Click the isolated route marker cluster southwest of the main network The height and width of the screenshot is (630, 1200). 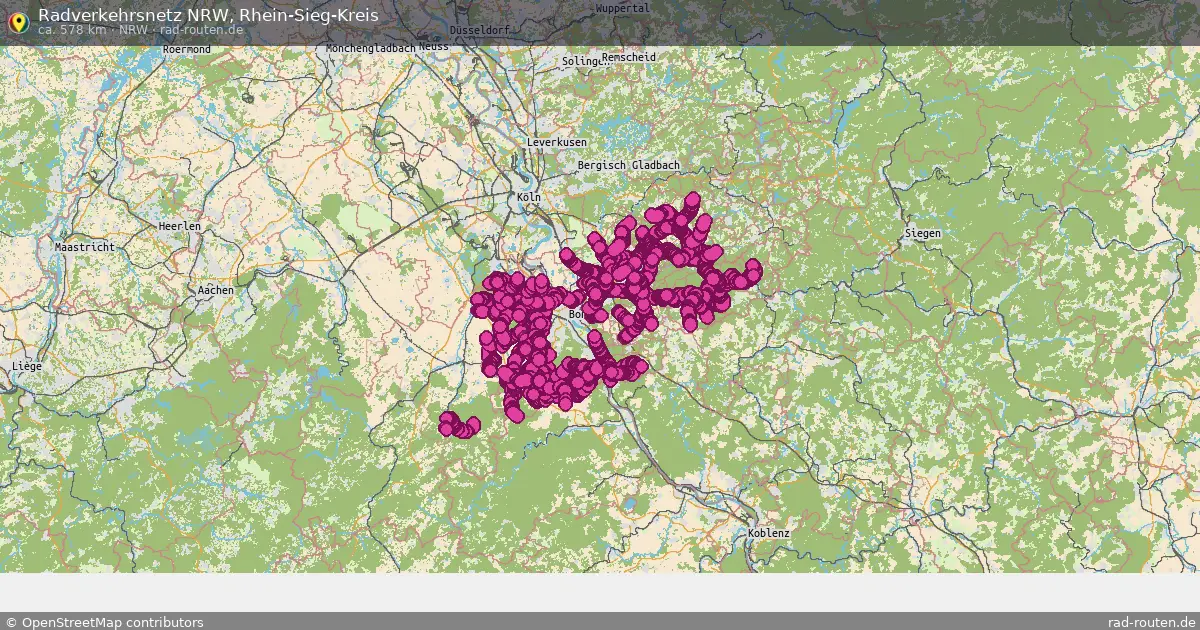(x=458, y=424)
